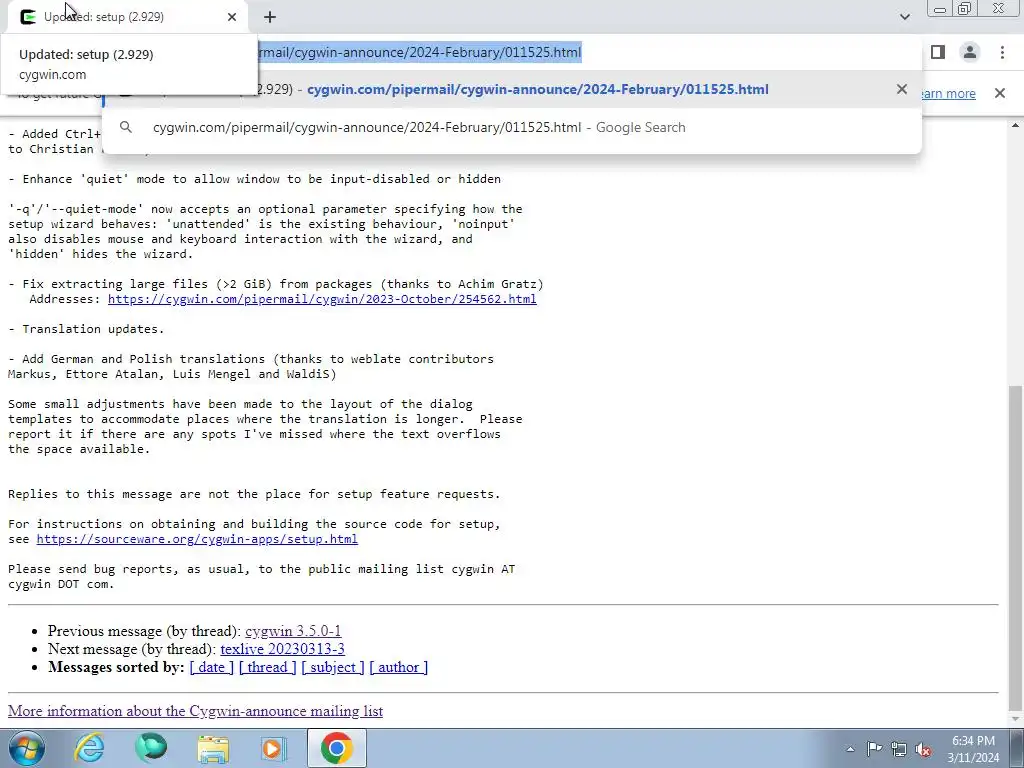Follow the Learn more link
Image resolution: width=1024 pixels, height=768 pixels.
pyautogui.click(x=946, y=93)
